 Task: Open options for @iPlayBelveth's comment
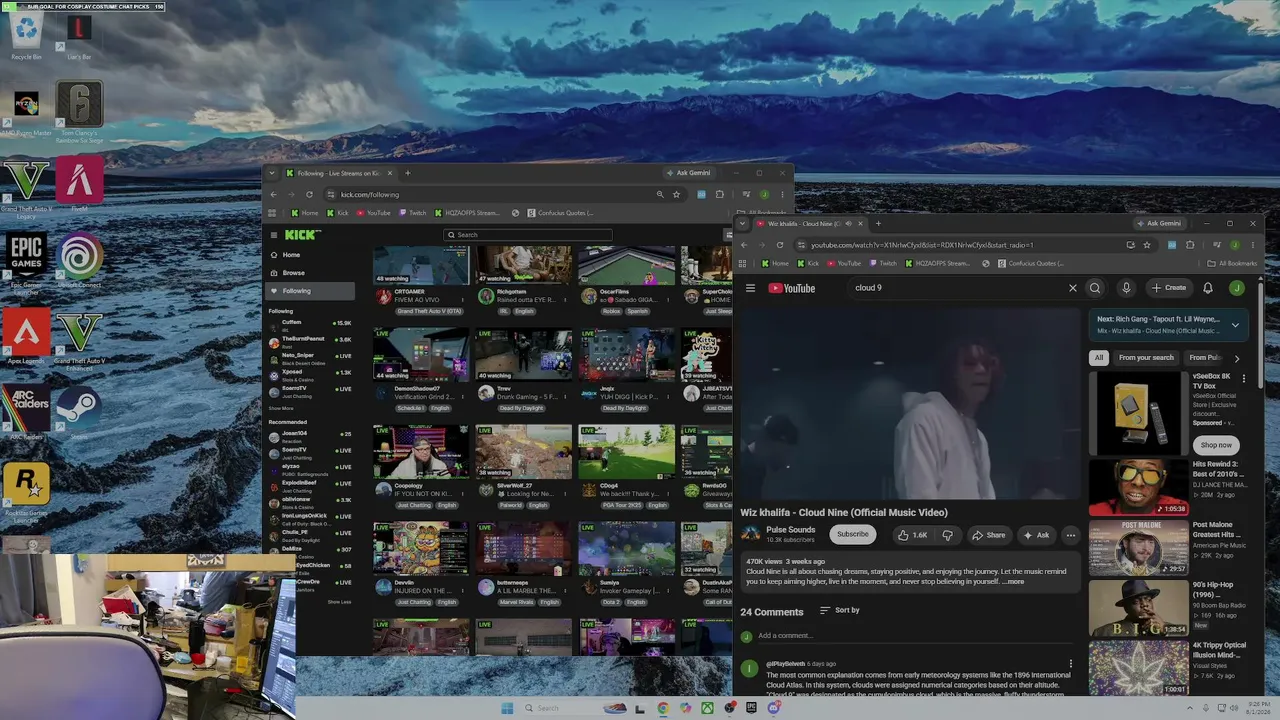pos(1070,664)
